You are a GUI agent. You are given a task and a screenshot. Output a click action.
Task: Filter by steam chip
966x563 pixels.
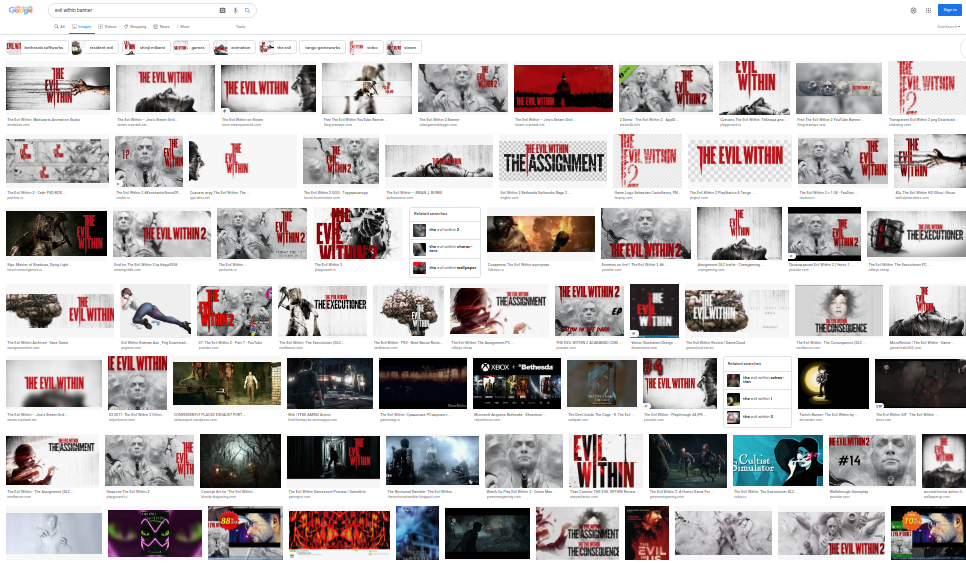point(404,47)
